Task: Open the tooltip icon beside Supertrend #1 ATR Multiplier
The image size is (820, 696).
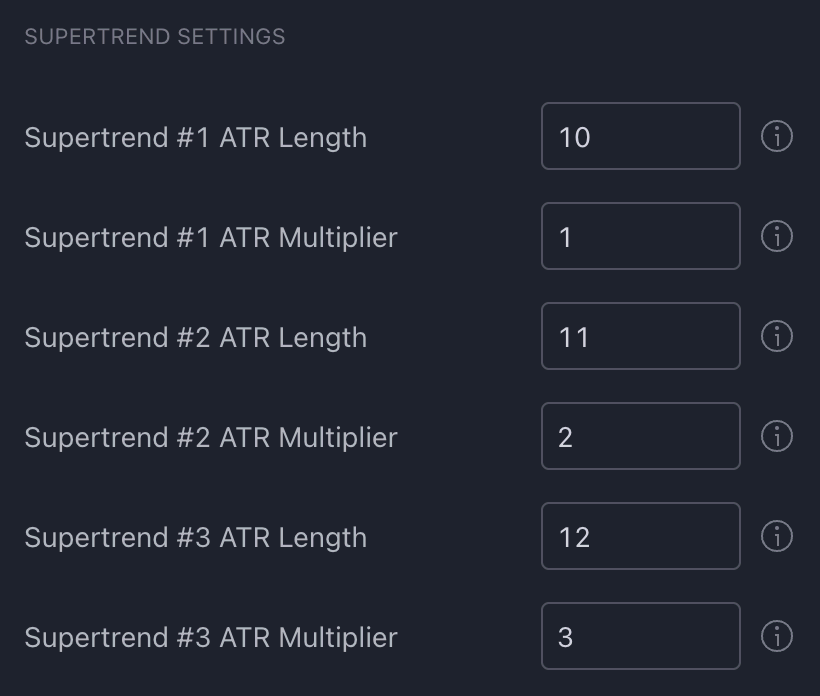Action: click(777, 237)
